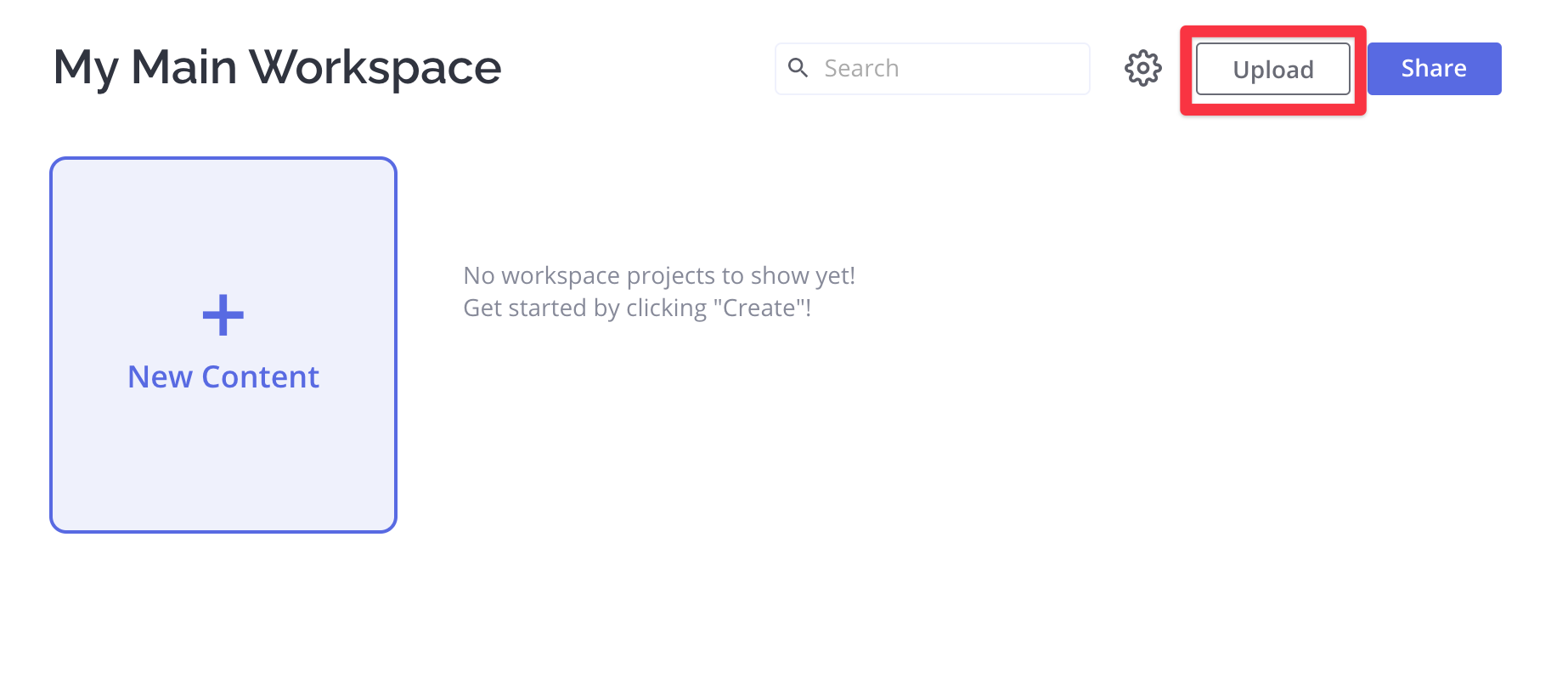Click the Search placeholder text
The width and height of the screenshot is (1568, 673).
point(861,69)
